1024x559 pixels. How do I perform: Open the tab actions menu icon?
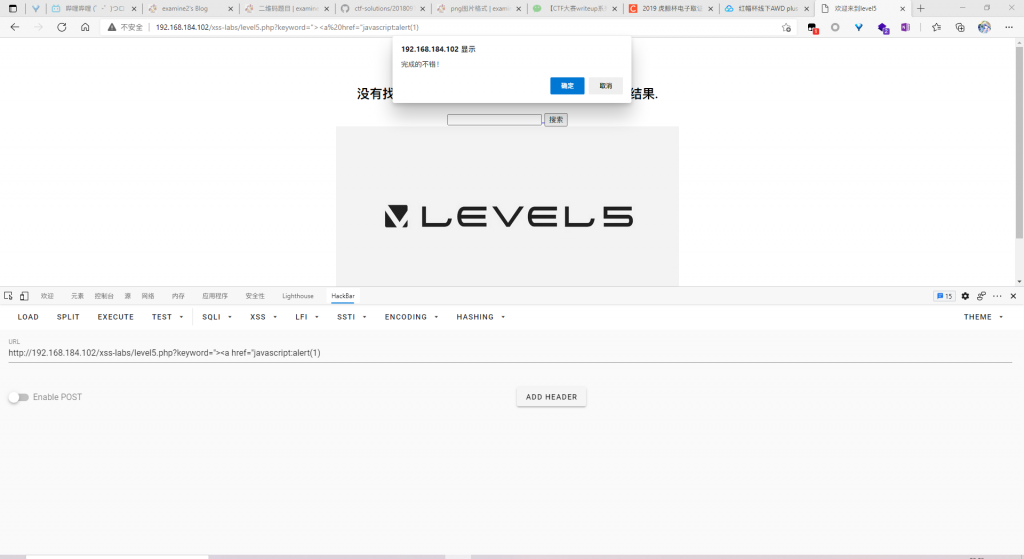coord(12,8)
